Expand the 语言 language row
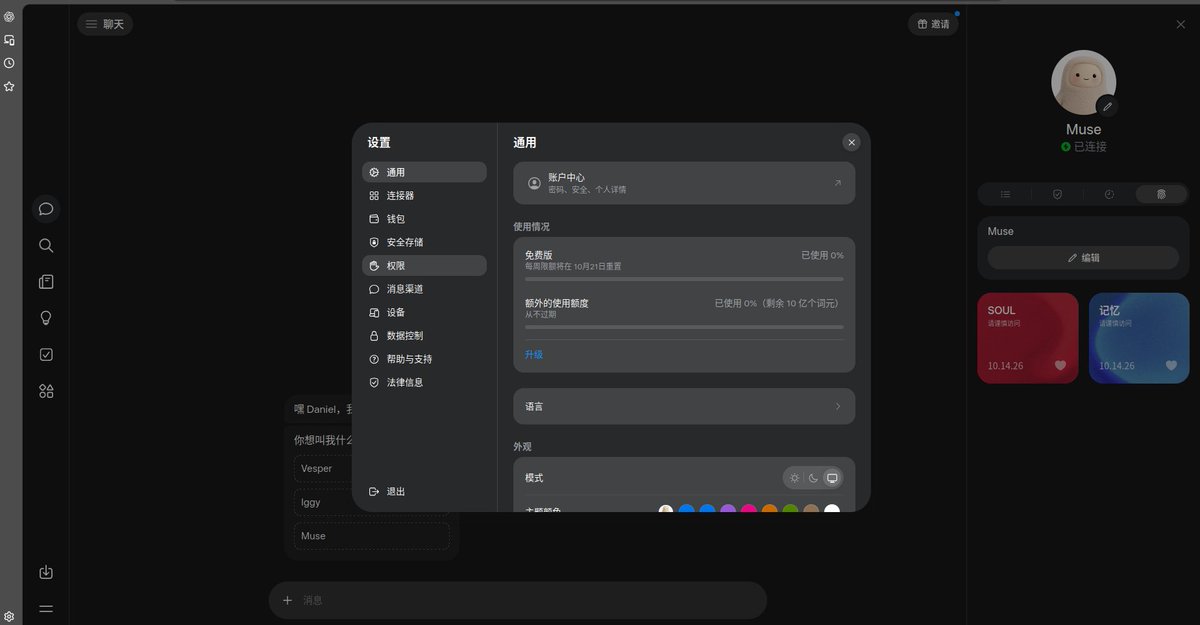This screenshot has height=625, width=1200. click(x=684, y=406)
